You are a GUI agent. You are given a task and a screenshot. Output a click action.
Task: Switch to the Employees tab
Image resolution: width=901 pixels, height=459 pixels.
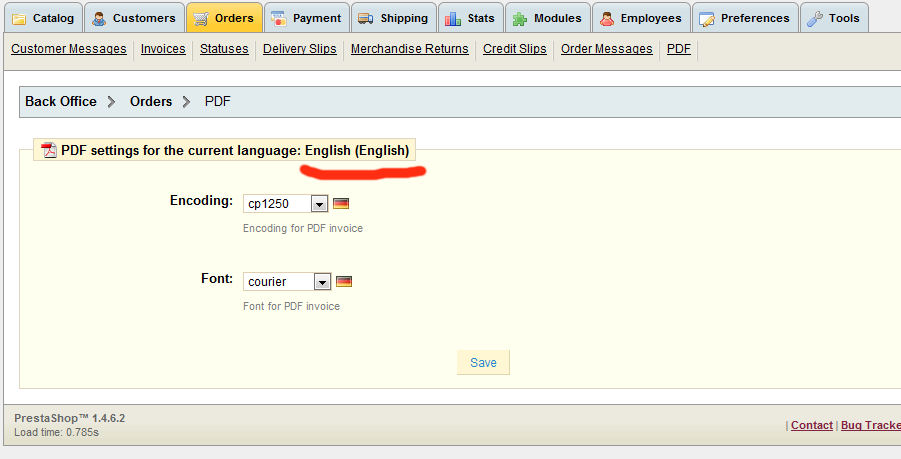point(641,18)
